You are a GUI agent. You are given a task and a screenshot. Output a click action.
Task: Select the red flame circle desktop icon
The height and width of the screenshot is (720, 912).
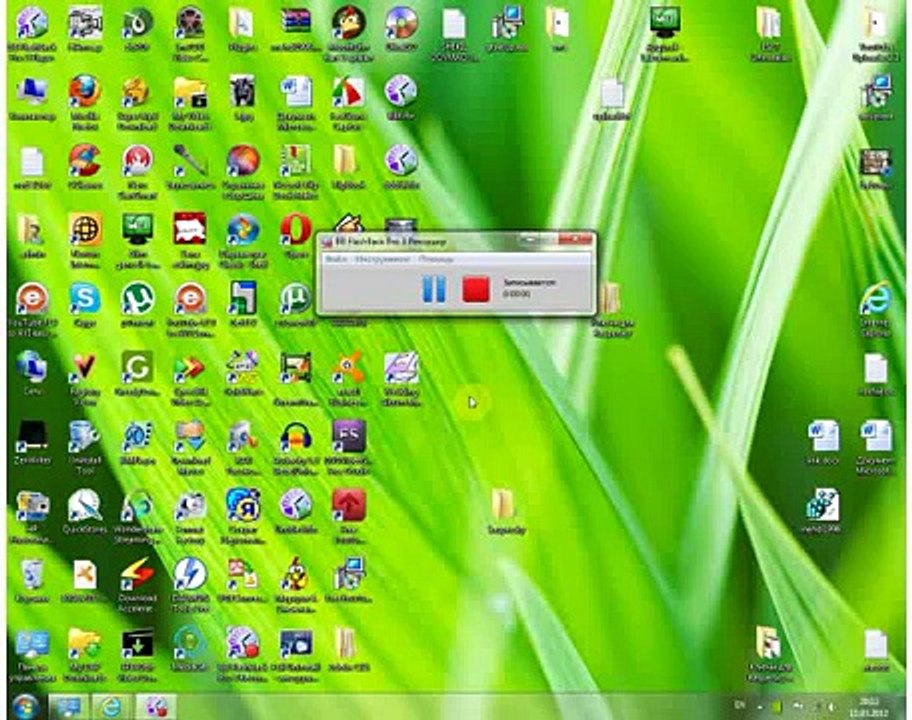137,172
